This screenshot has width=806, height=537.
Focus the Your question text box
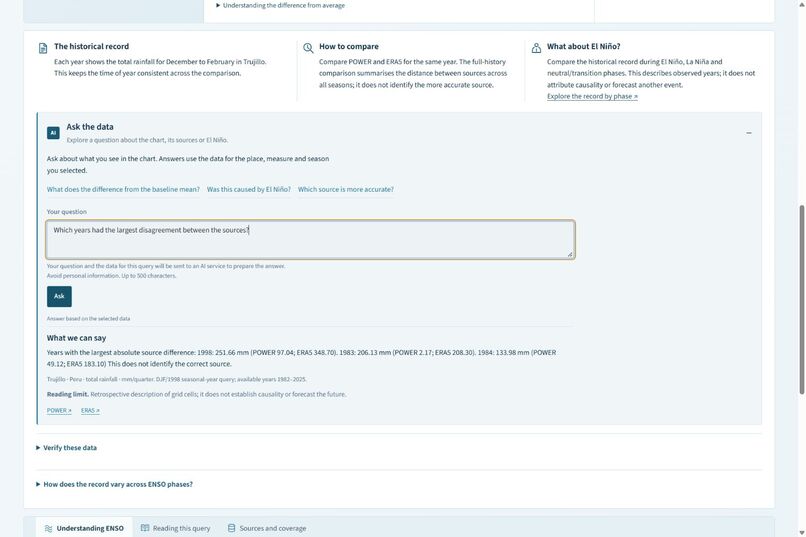tap(310, 239)
